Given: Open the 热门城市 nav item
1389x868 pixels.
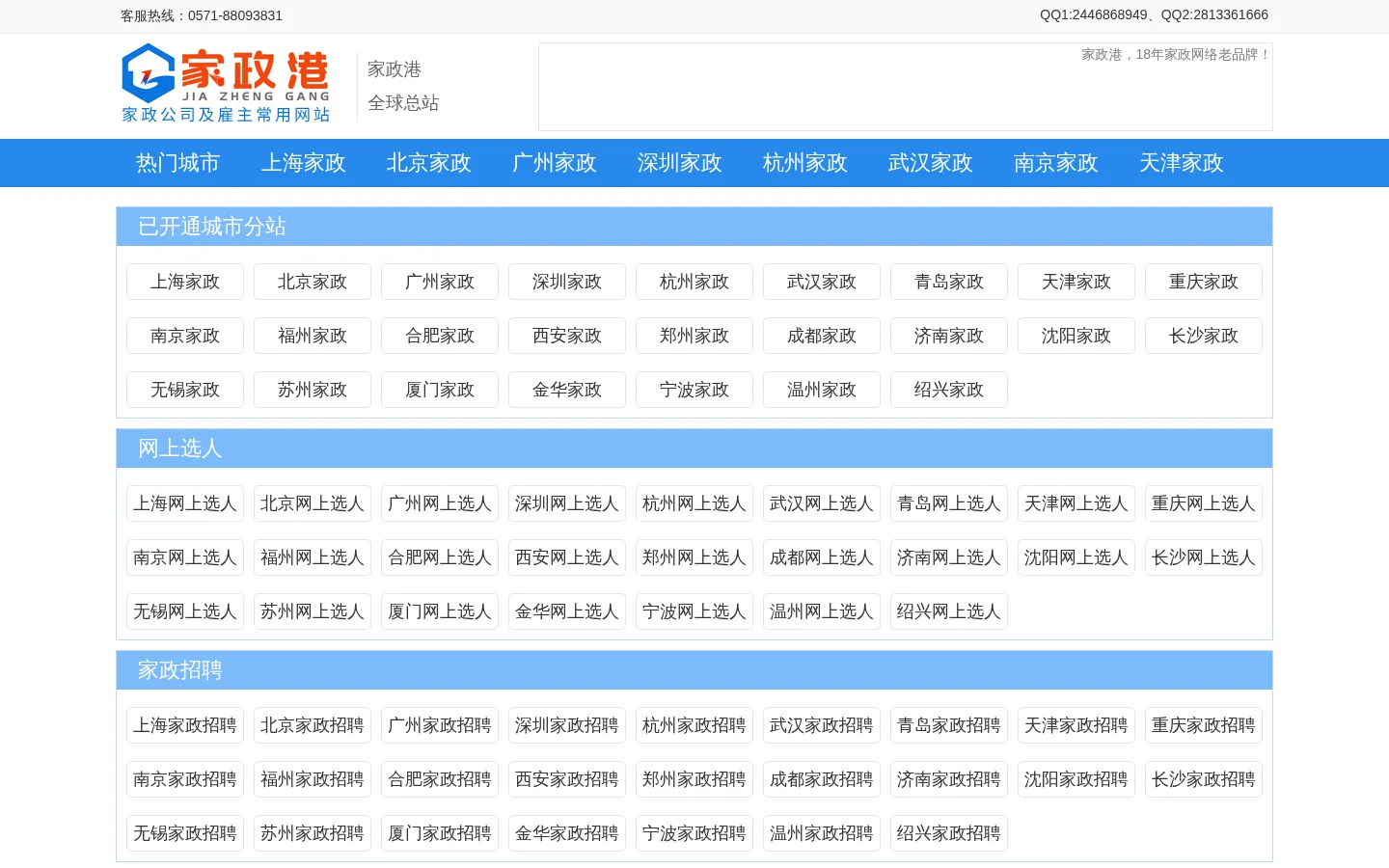Looking at the screenshot, I should pos(178,163).
